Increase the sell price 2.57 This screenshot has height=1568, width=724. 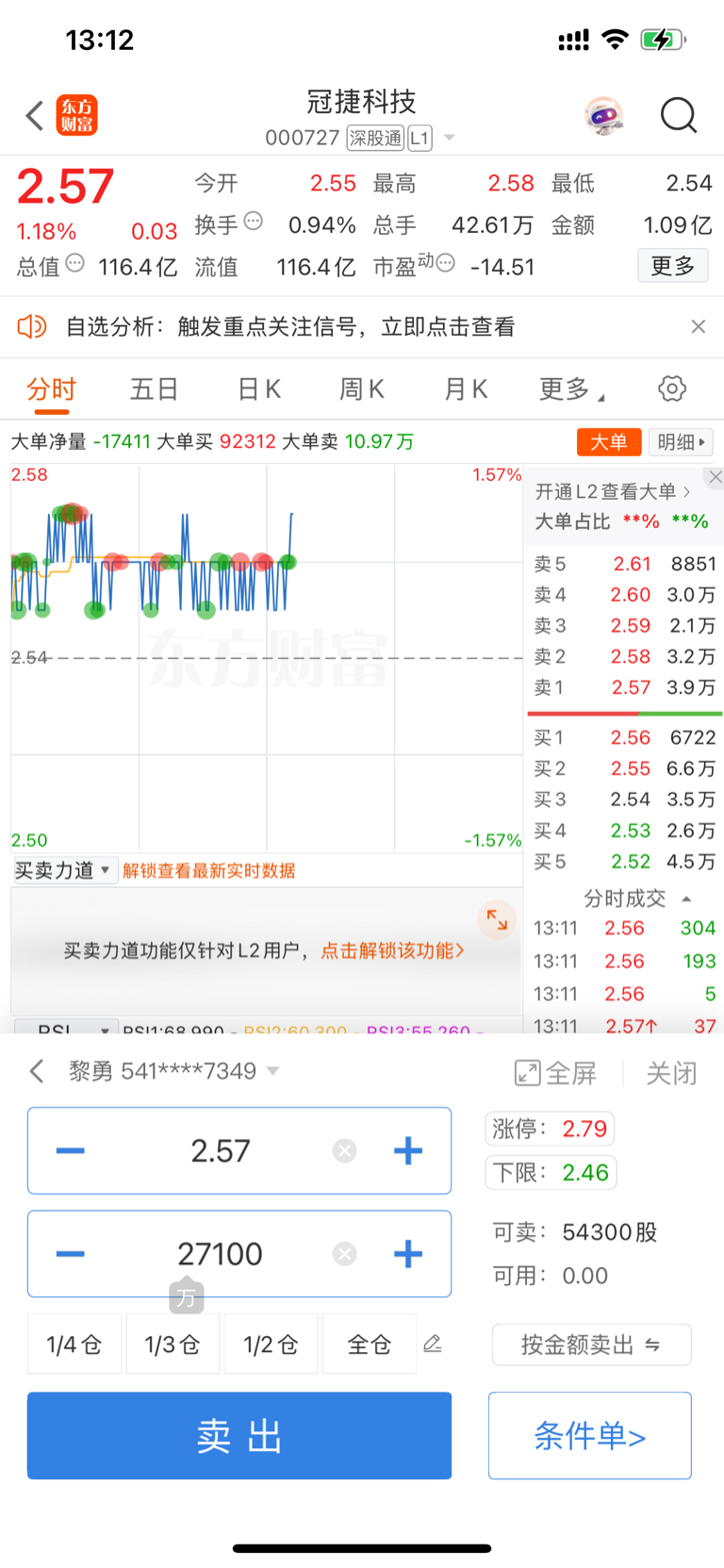pyautogui.click(x=407, y=1150)
